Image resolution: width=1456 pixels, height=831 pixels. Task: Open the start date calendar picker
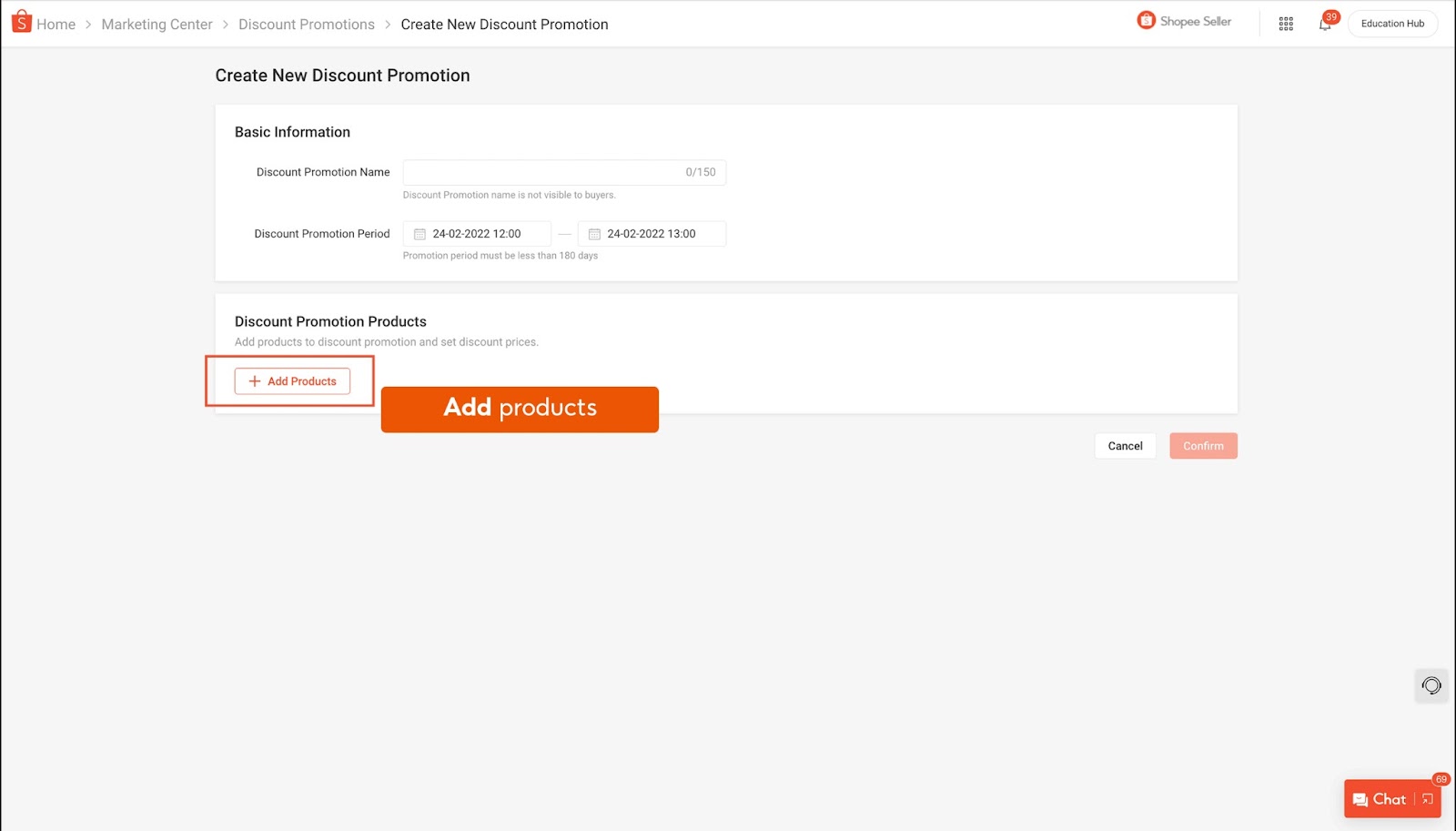[x=419, y=233]
